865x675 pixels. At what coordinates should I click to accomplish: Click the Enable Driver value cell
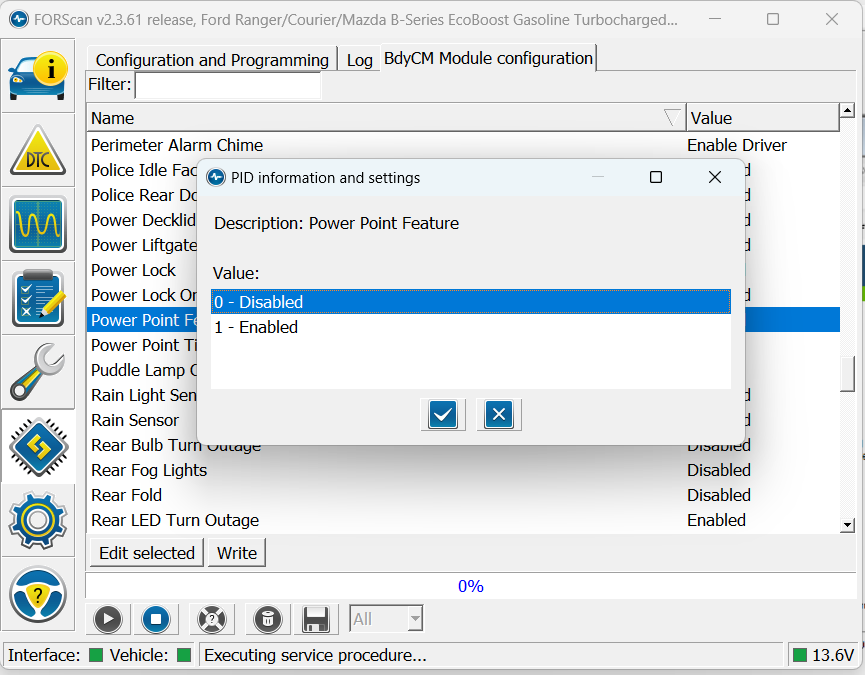[737, 145]
